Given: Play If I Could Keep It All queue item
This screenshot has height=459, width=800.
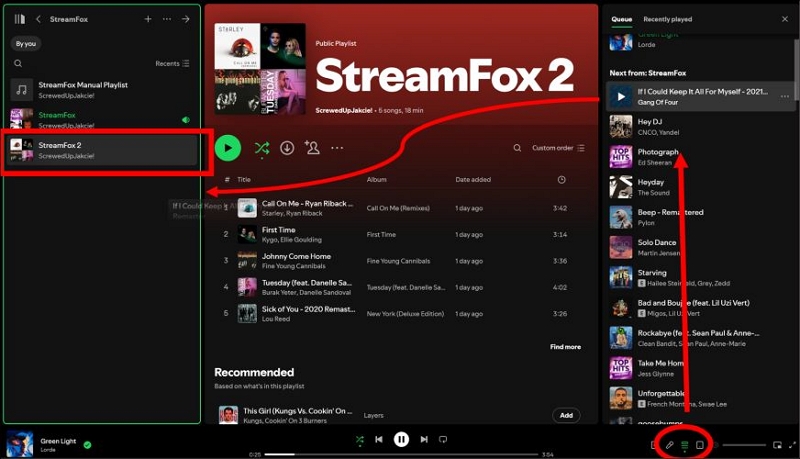Looking at the screenshot, I should click(621, 96).
